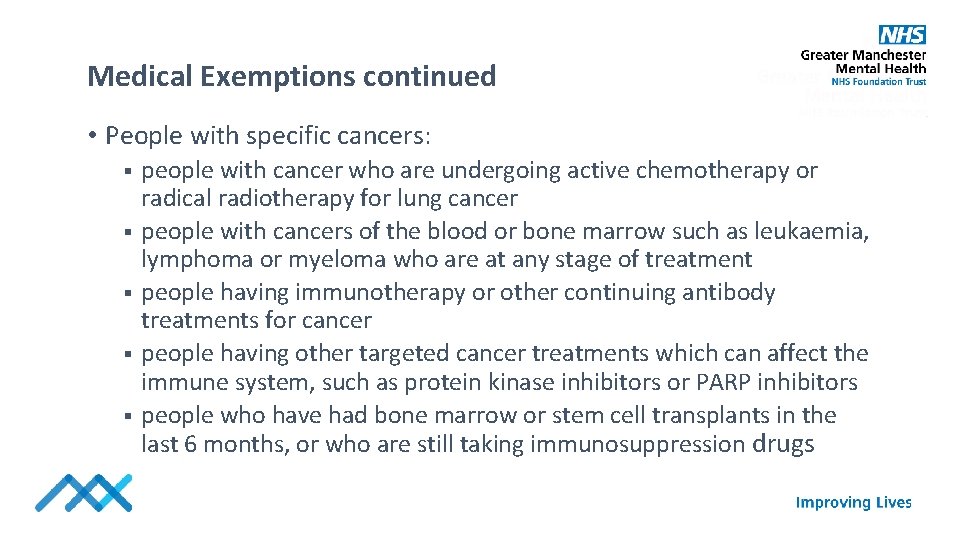Click the 'Greater Manchester Mental Health' text
Image resolution: width=960 pixels, height=540 pixels.
pyautogui.click(x=863, y=62)
